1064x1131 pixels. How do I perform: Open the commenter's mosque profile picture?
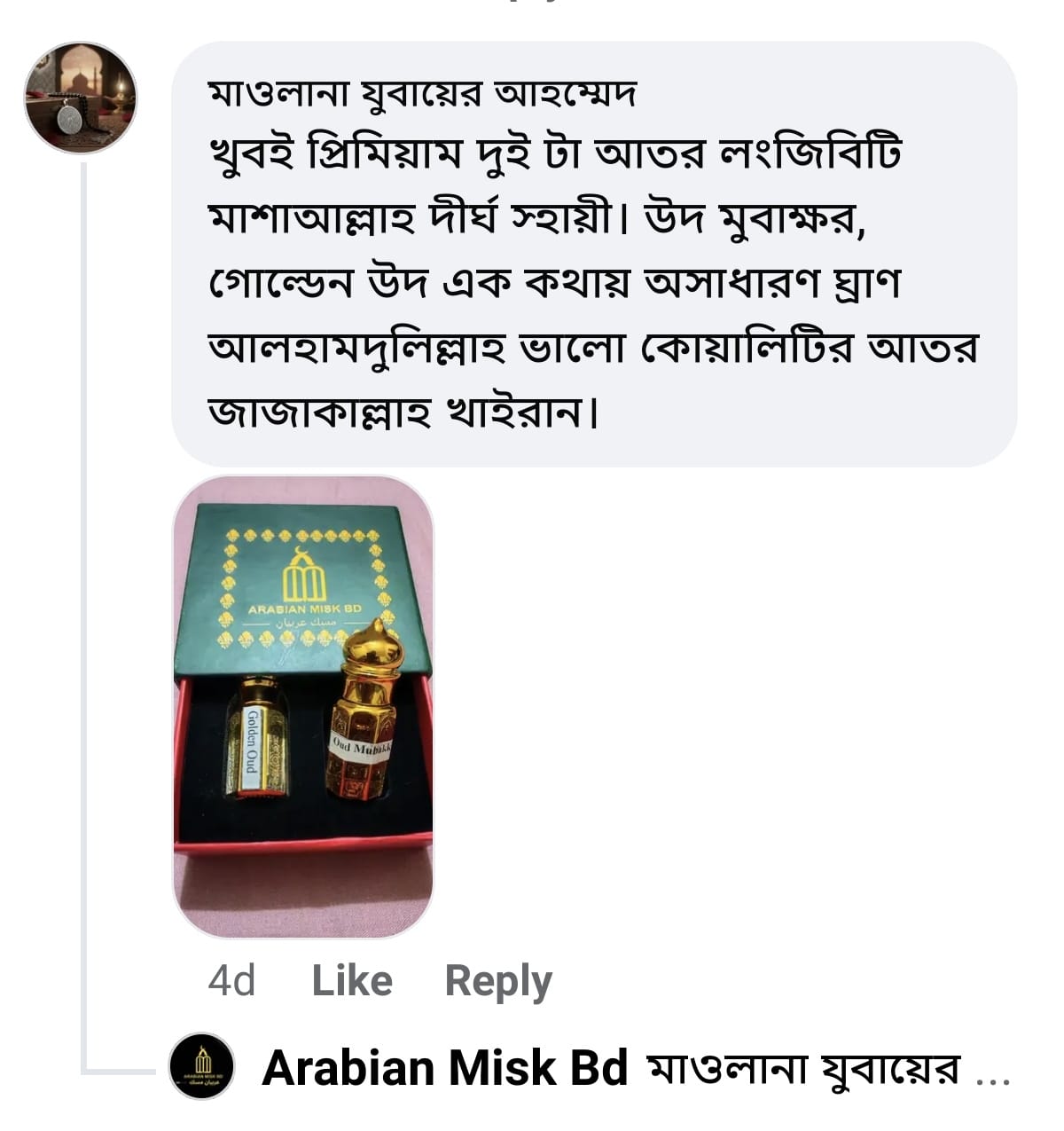point(81,98)
